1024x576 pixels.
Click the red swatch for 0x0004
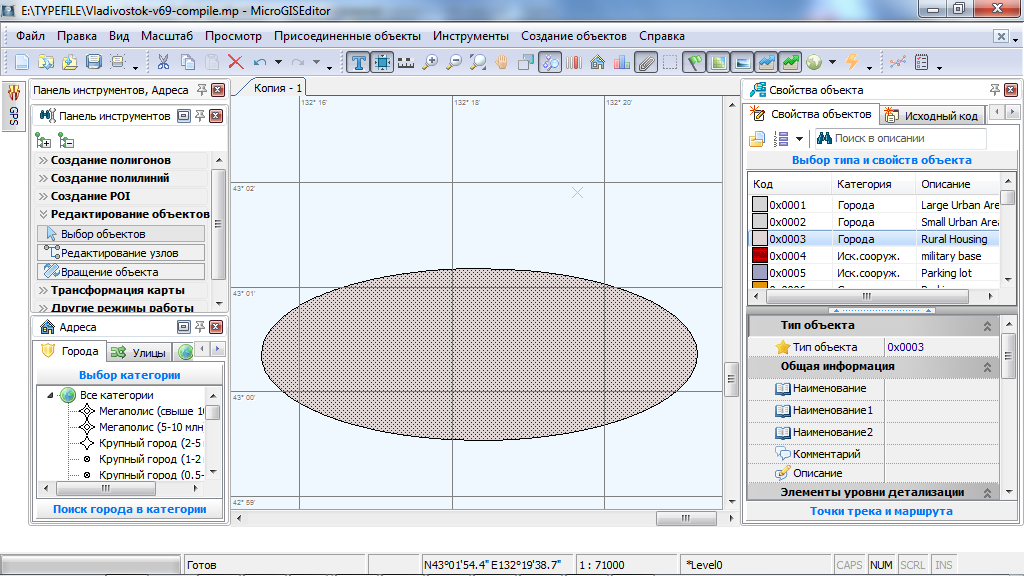pos(759,256)
